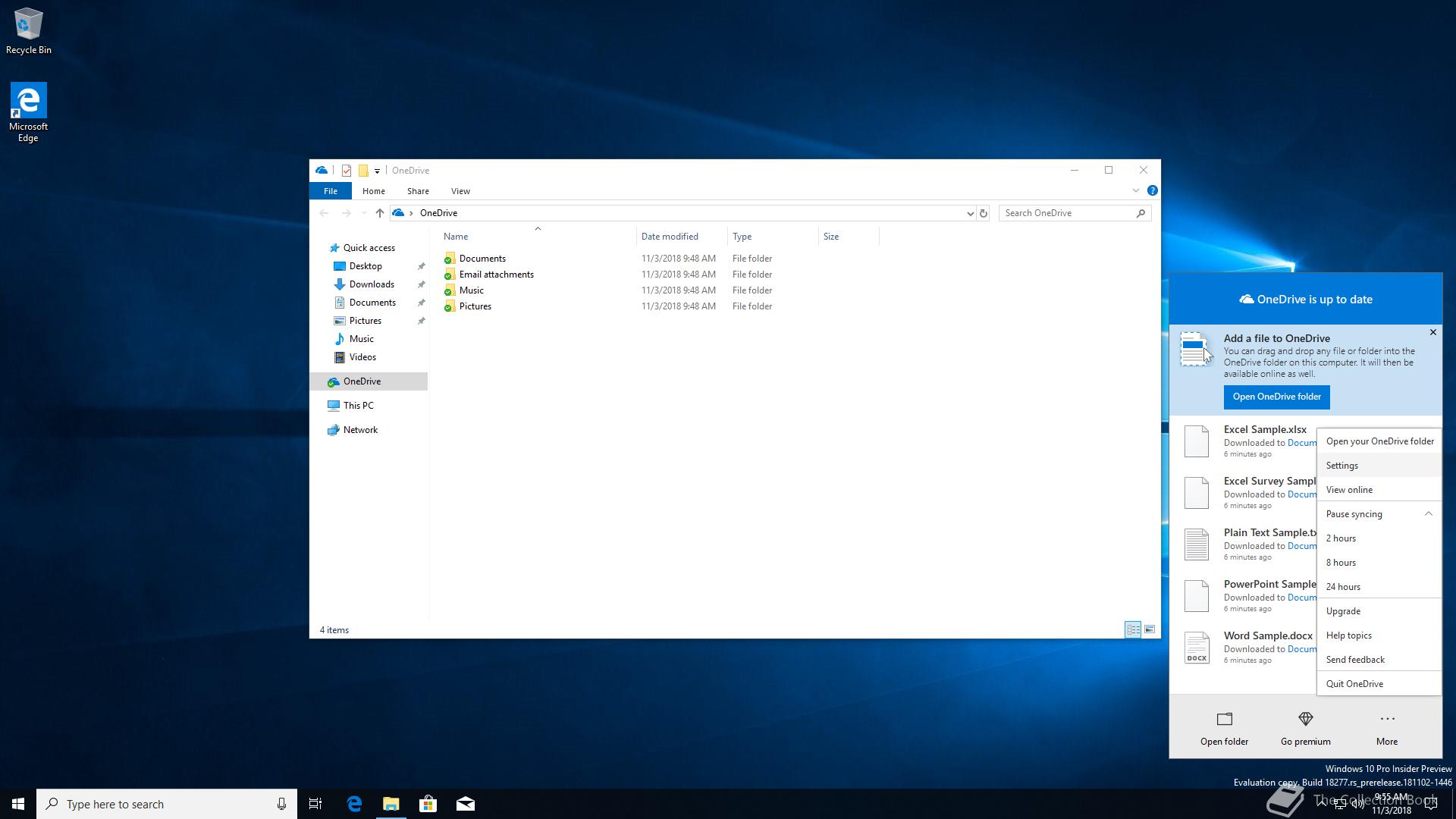Image resolution: width=1456 pixels, height=819 pixels.
Task: Pause syncing for 24 hours
Action: pyautogui.click(x=1379, y=587)
